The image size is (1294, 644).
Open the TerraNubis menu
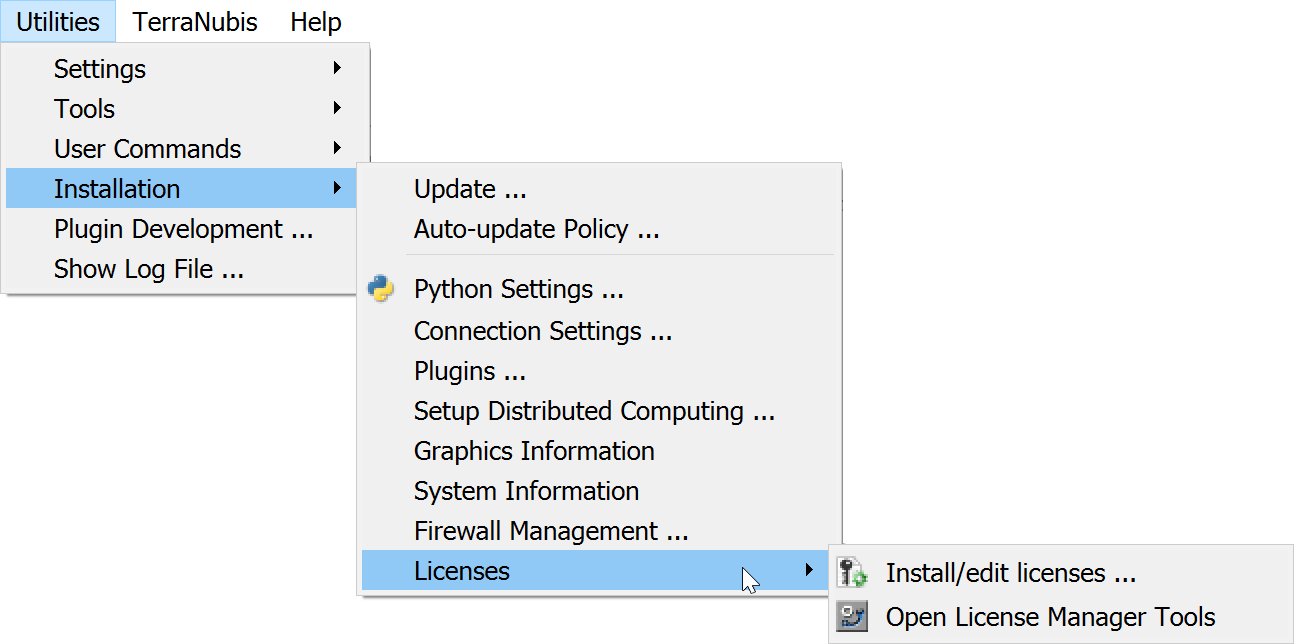click(x=195, y=21)
